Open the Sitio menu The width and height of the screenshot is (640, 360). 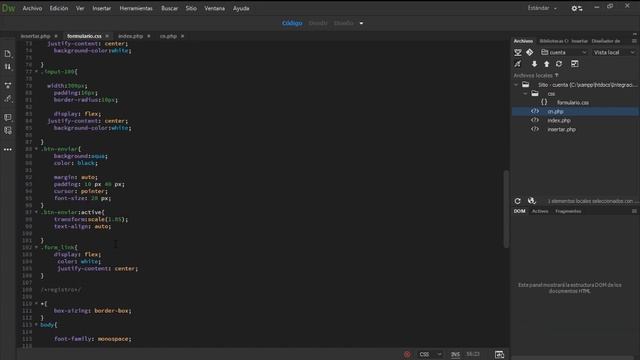coord(191,8)
